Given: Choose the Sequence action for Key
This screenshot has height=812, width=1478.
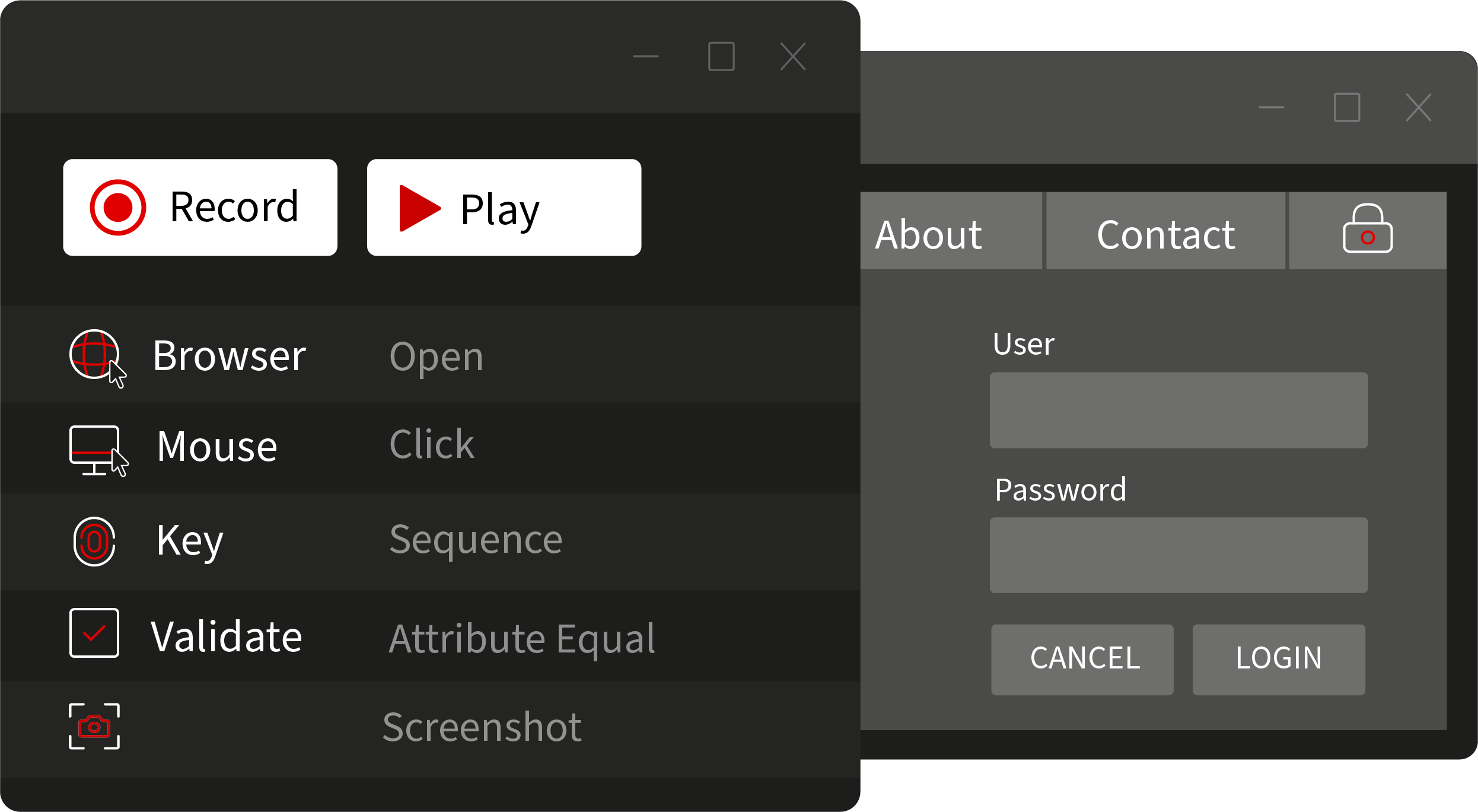Looking at the screenshot, I should pos(476,541).
